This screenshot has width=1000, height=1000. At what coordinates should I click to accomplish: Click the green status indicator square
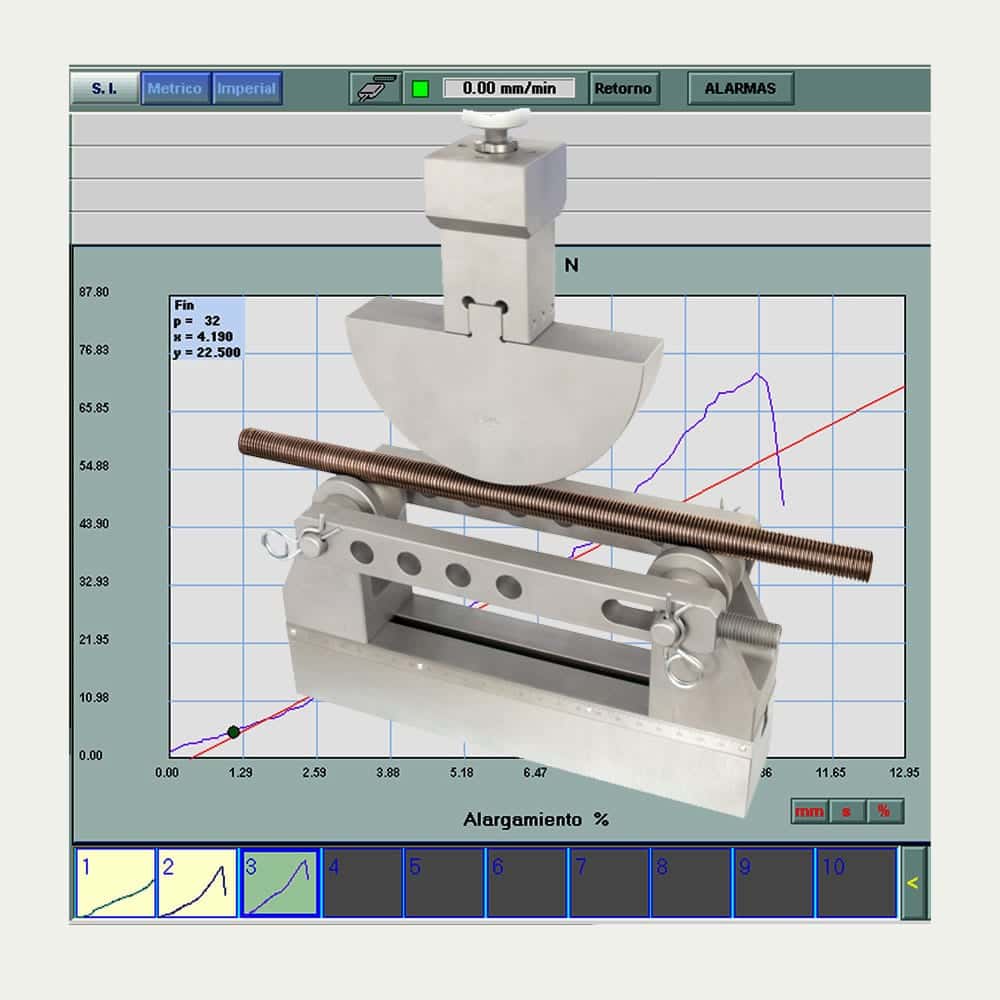coord(420,88)
